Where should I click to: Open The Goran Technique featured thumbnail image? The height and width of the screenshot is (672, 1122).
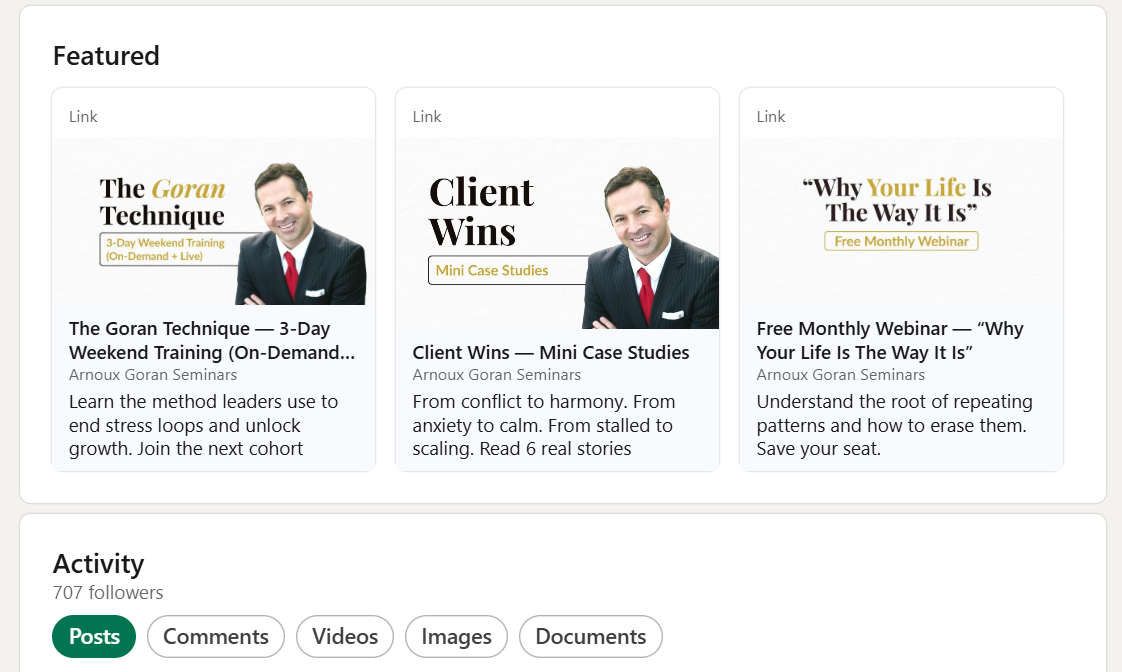(213, 221)
